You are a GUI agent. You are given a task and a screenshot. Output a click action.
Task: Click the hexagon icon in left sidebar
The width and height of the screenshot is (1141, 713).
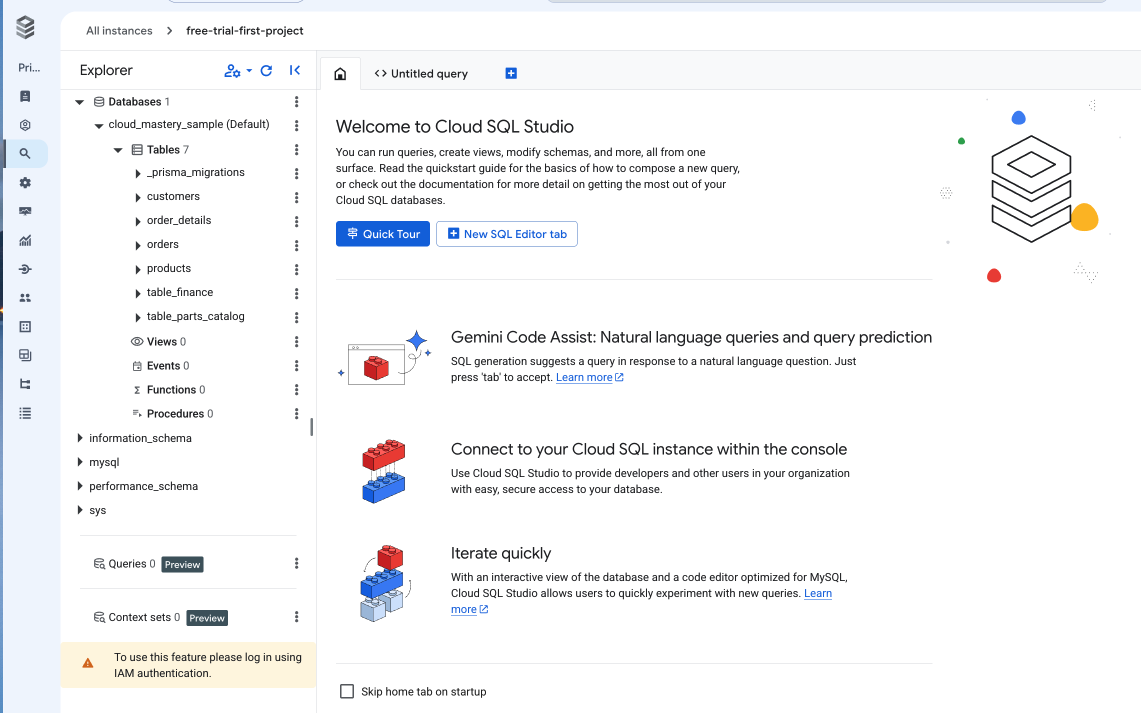(x=25, y=125)
